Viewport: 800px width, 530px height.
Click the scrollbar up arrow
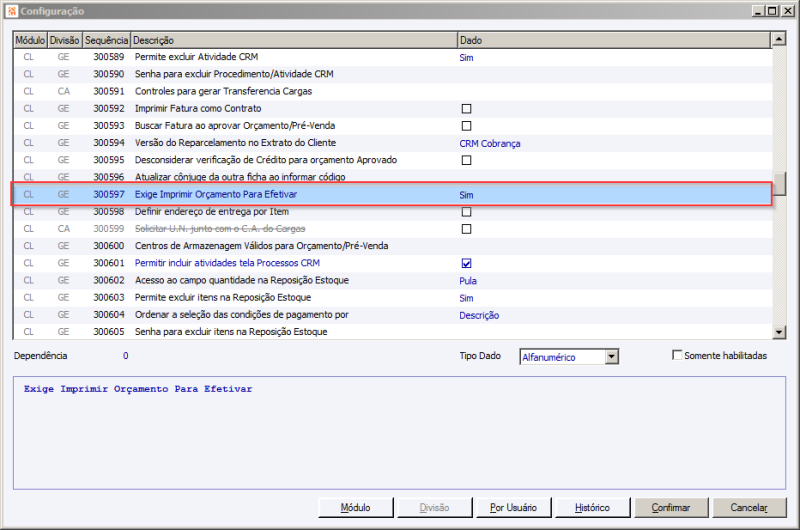779,39
